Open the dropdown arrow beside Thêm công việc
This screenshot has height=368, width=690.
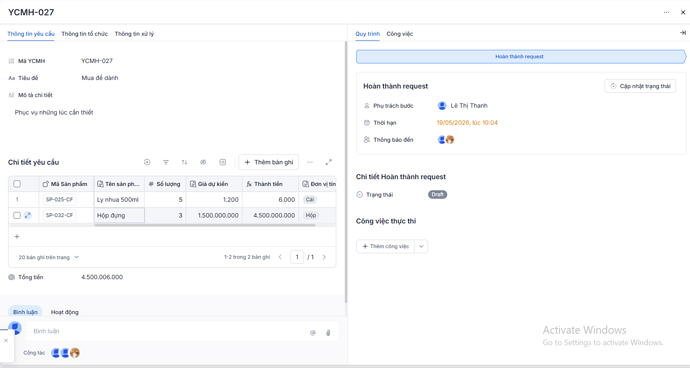point(421,247)
